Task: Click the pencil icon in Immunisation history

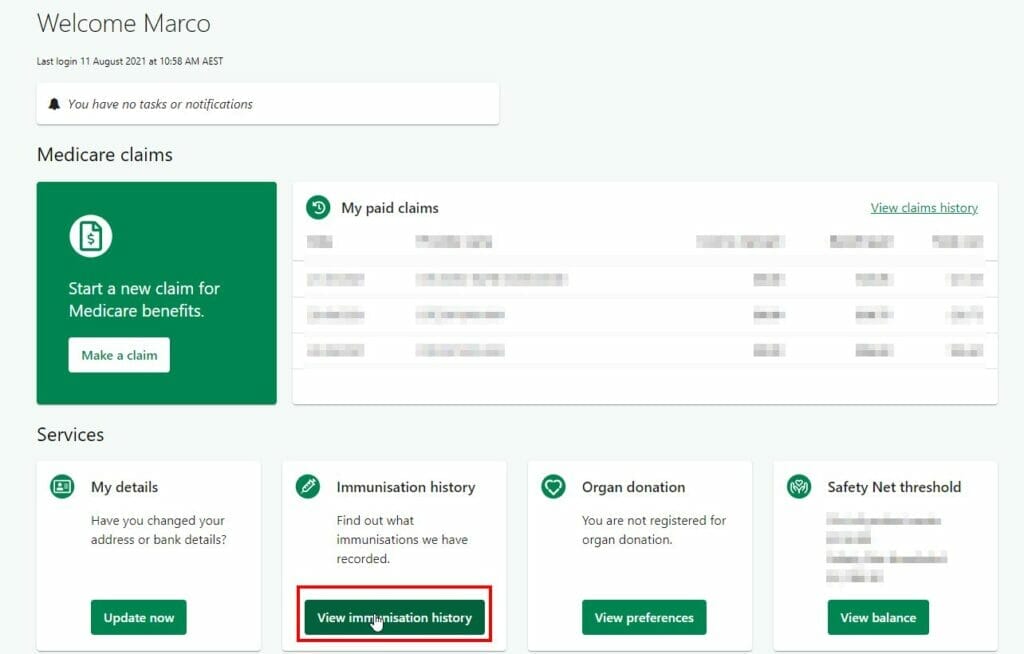Action: pyautogui.click(x=308, y=487)
